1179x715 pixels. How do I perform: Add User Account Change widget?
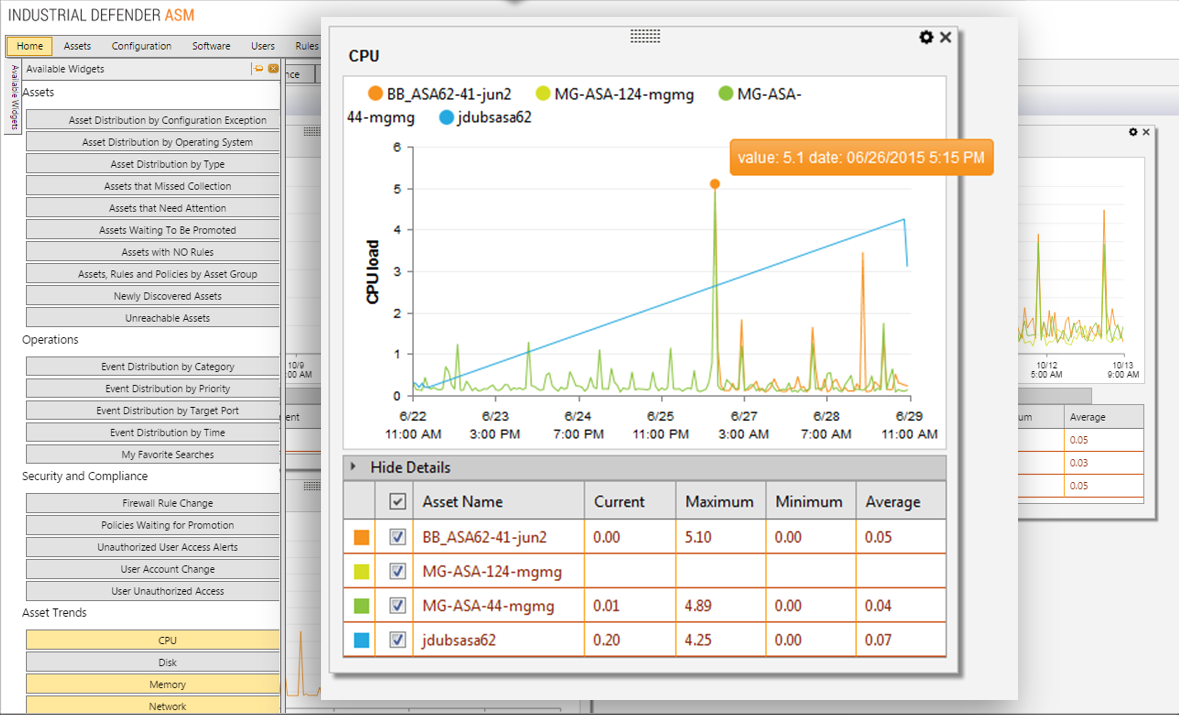tap(153, 569)
